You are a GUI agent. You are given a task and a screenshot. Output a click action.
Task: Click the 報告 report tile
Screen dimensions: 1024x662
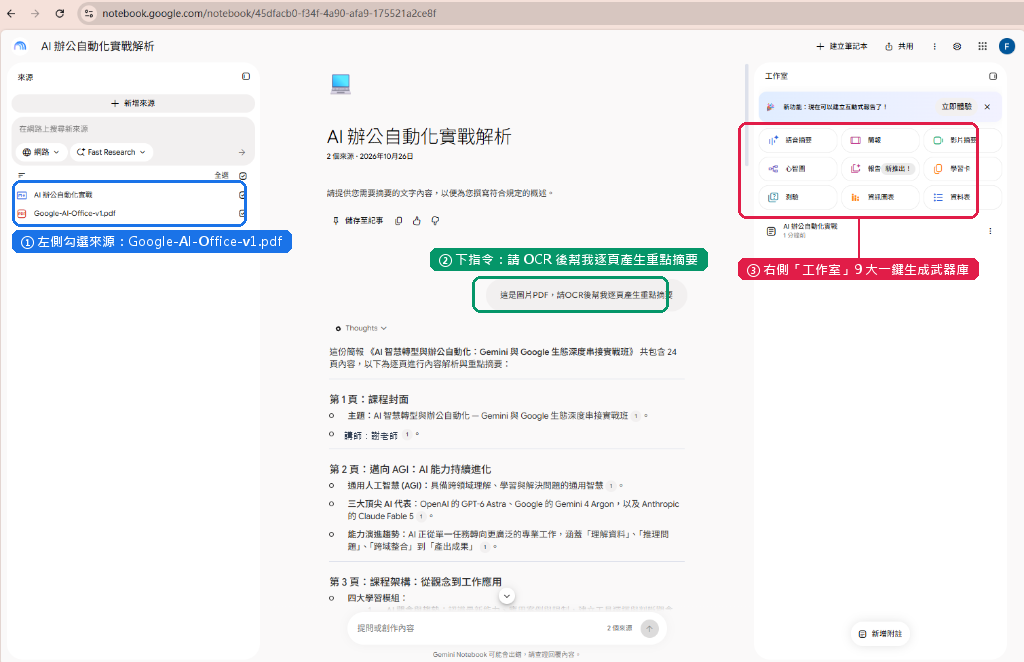(880, 168)
